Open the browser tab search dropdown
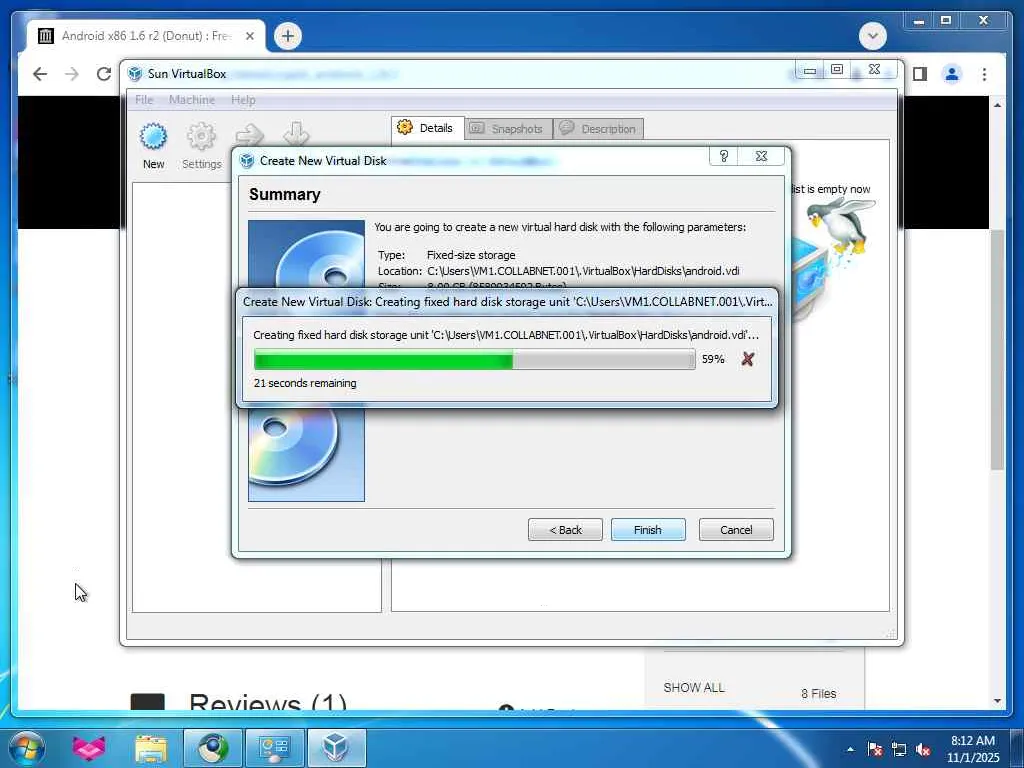 point(872,36)
